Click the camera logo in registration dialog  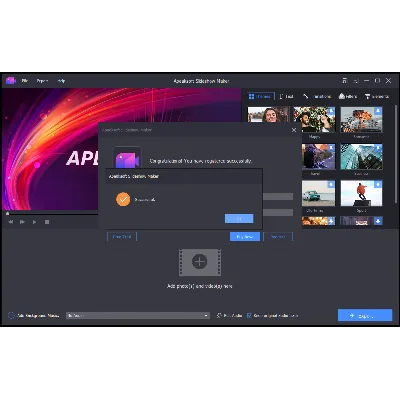pos(127,160)
